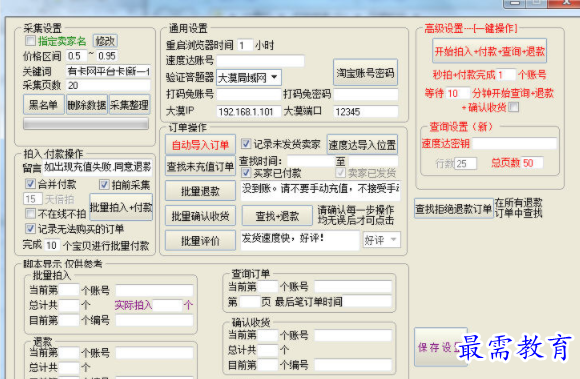
Task: Click the 淘宝账号密码 button
Action: pos(365,72)
